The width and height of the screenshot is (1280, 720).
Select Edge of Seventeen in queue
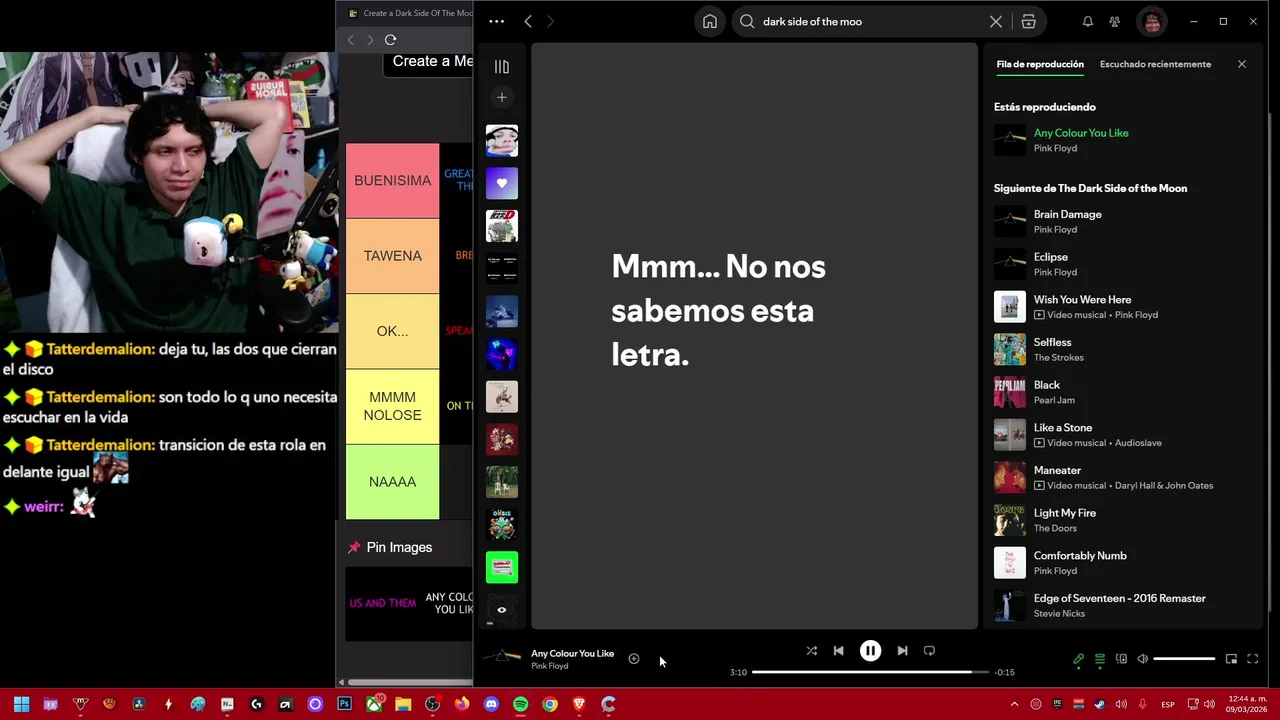(x=1120, y=605)
